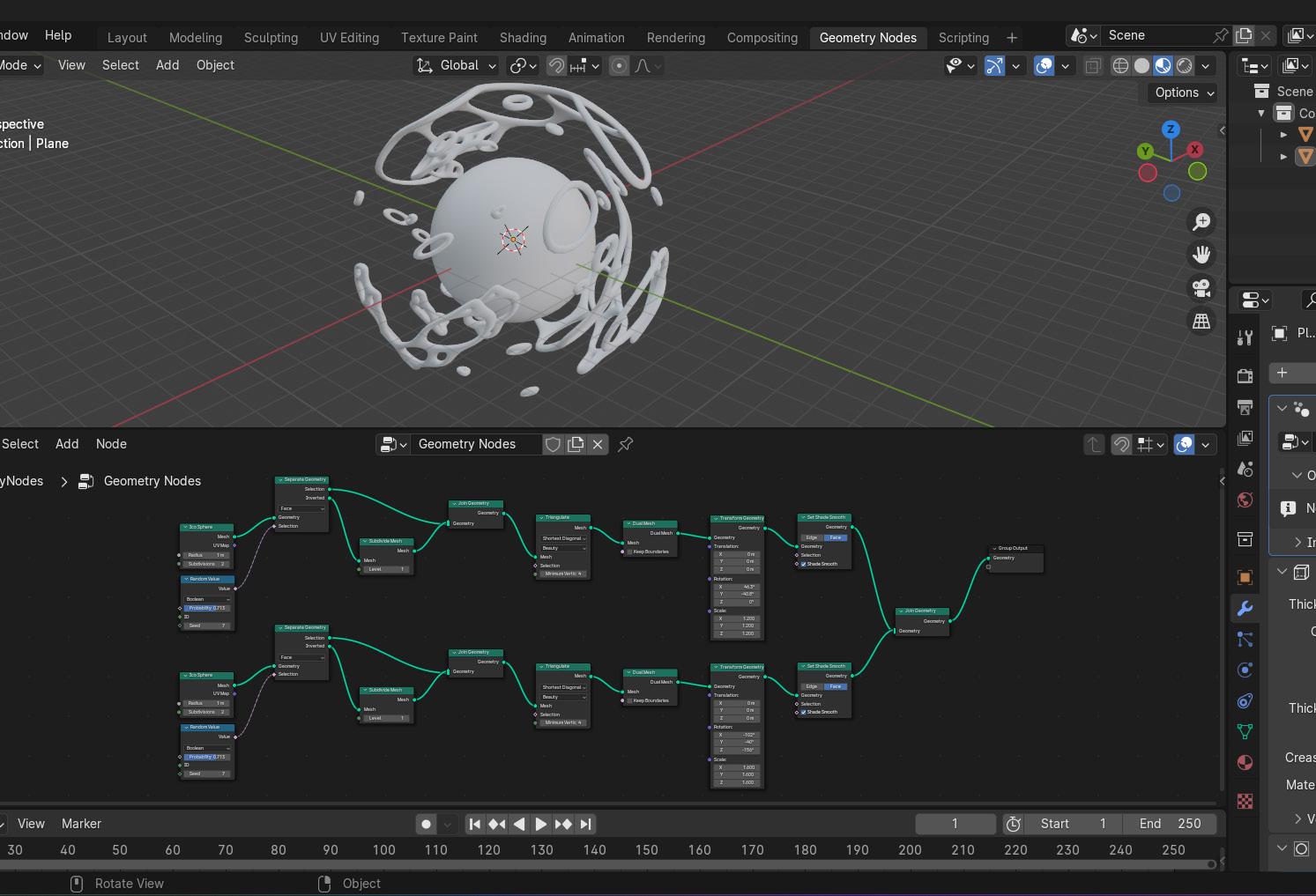Open the Object Data properties tab
Screen dimensions: 1316x896
[x=1245, y=731]
